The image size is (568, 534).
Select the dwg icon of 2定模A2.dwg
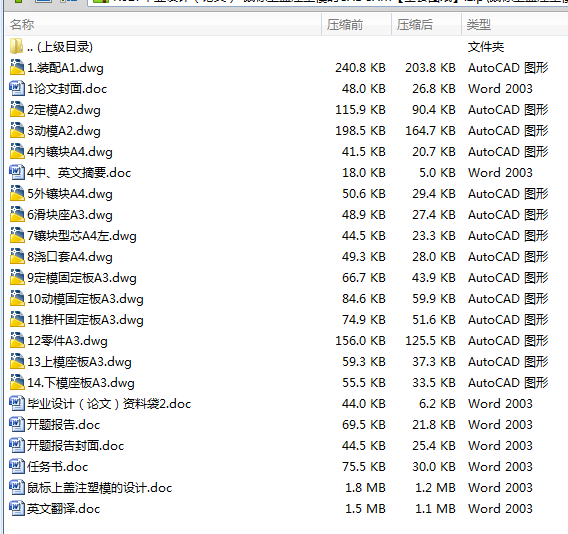[x=17, y=109]
